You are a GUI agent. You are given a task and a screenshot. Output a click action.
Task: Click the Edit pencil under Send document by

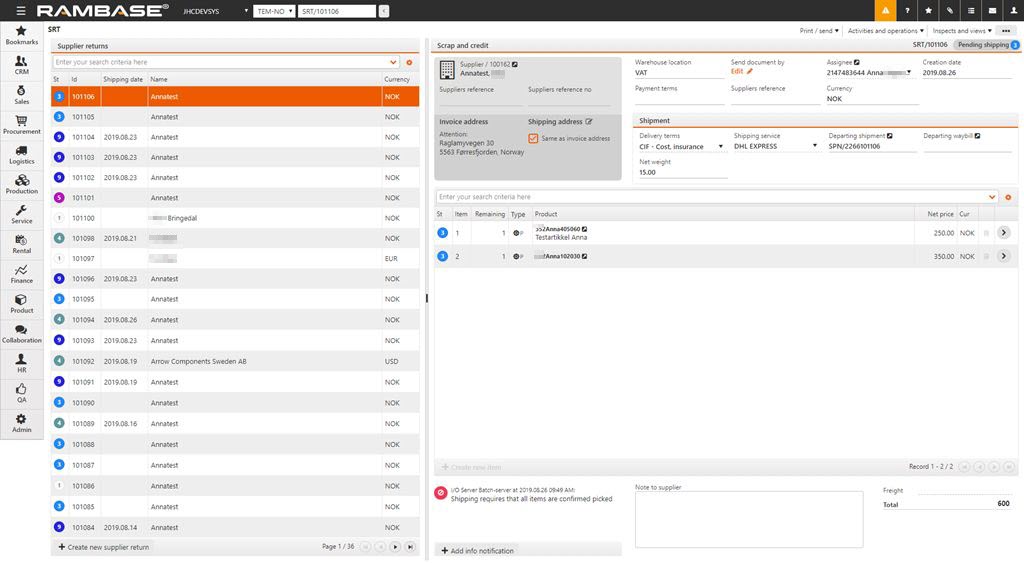pos(742,72)
